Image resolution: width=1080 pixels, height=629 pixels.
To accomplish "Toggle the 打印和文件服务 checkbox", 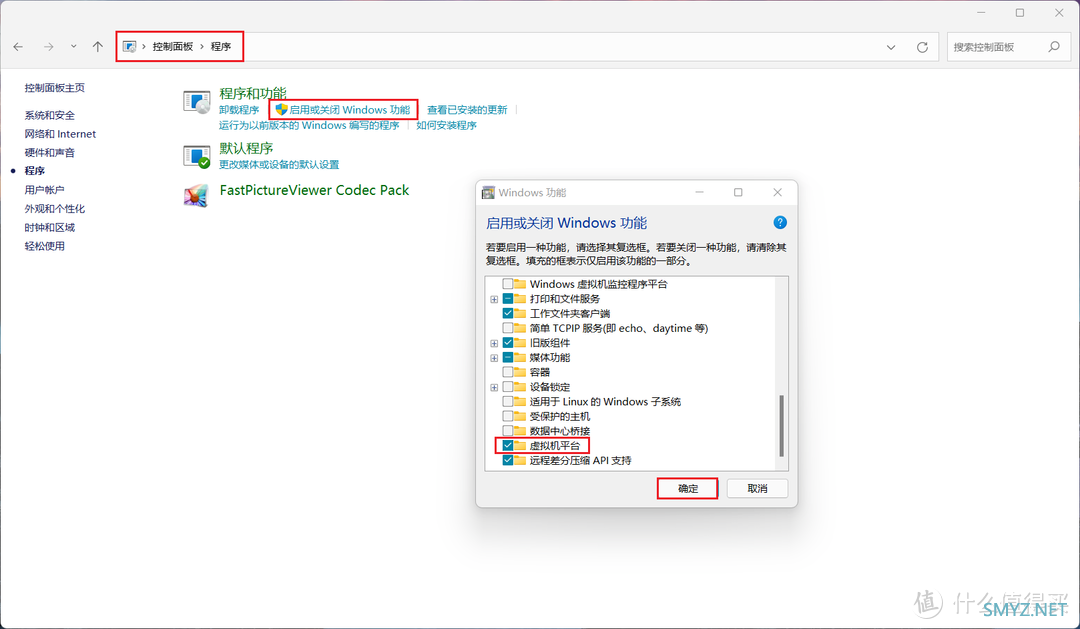I will [x=508, y=299].
